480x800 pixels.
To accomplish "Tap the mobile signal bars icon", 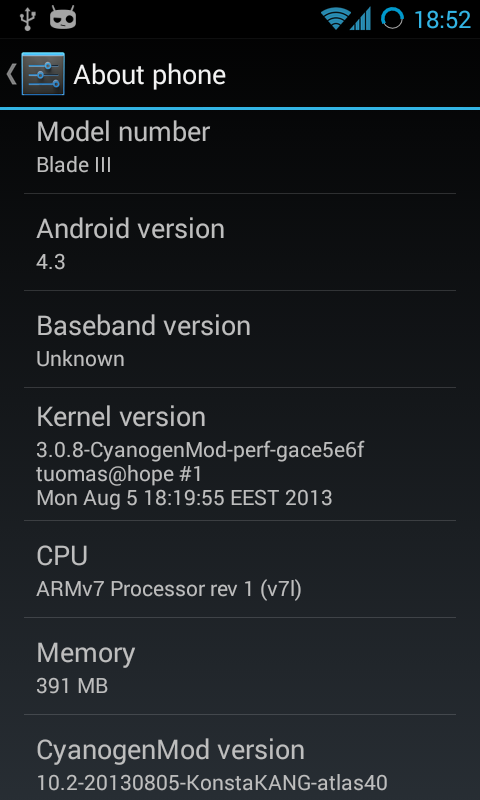I will [x=361, y=19].
